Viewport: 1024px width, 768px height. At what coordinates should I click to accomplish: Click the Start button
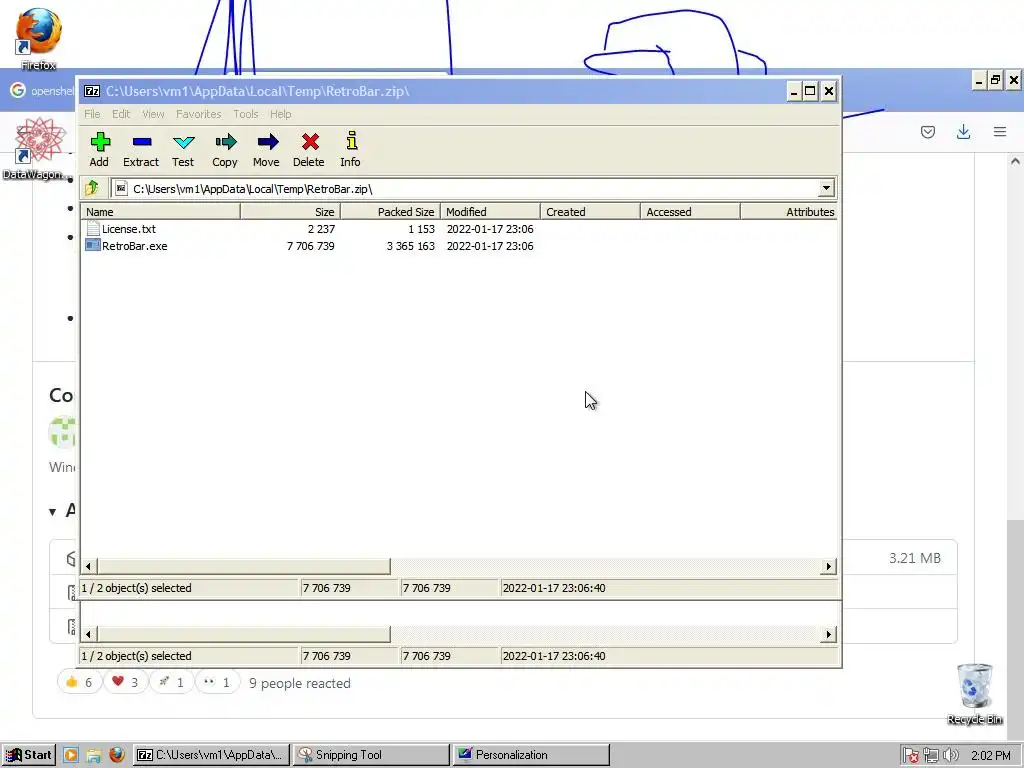pos(29,755)
